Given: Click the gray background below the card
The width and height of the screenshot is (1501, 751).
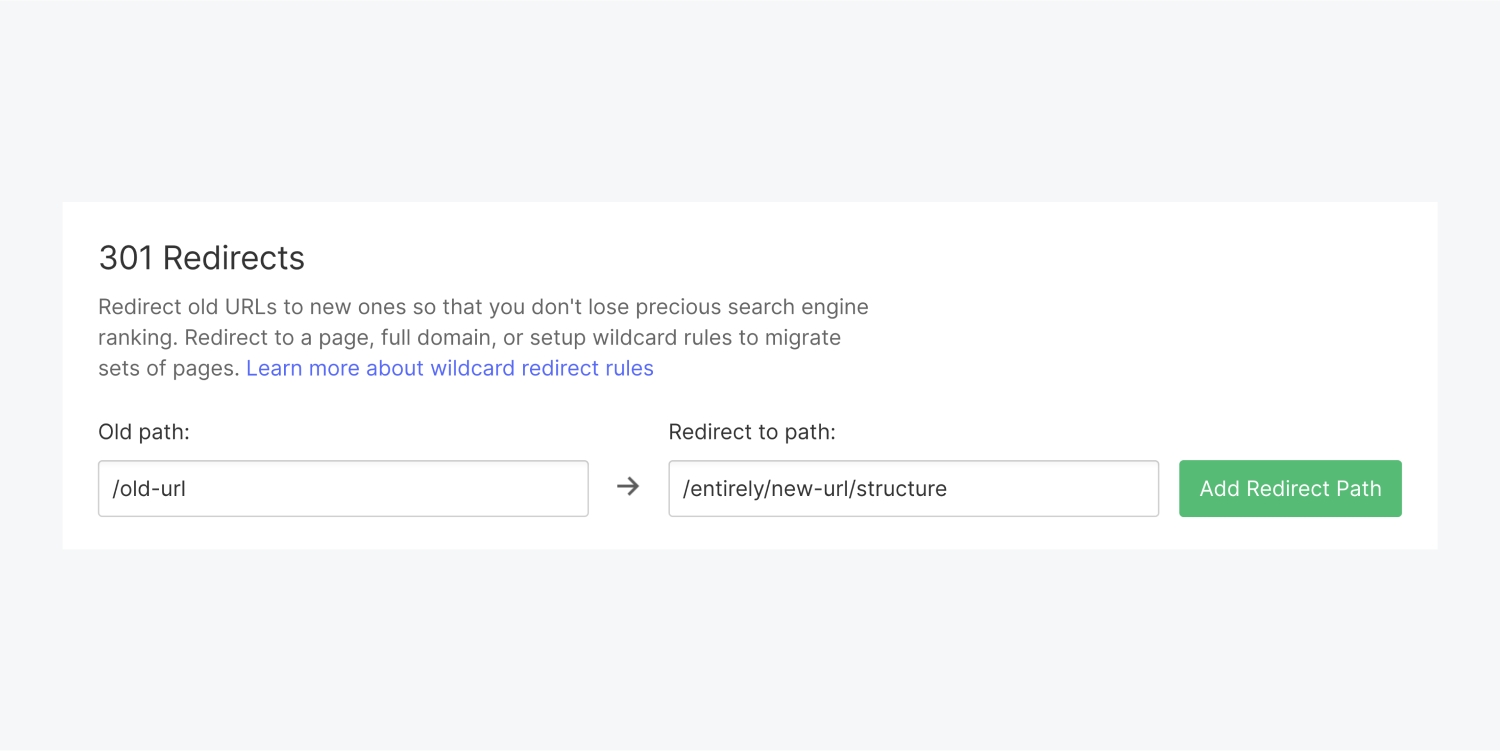Looking at the screenshot, I should pyautogui.click(x=750, y=650).
